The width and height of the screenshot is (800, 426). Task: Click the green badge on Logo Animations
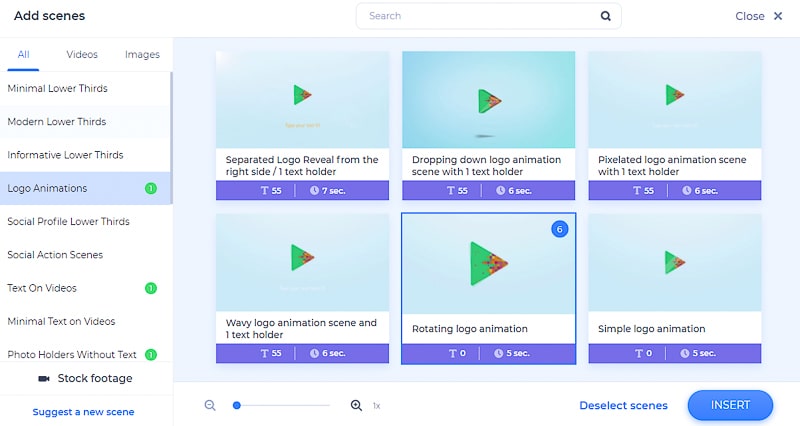tap(151, 188)
